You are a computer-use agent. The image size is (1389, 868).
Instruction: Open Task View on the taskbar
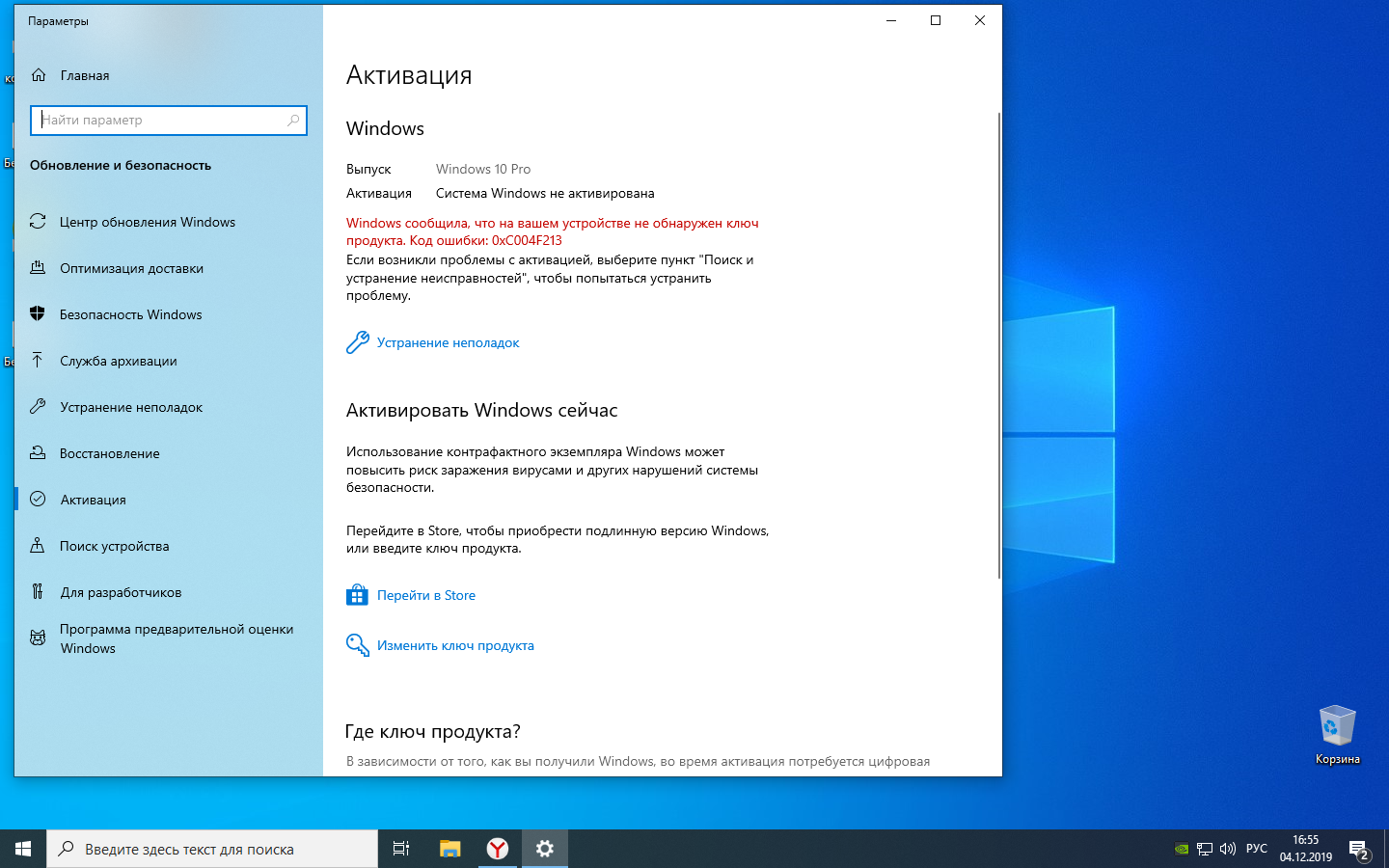(x=401, y=849)
